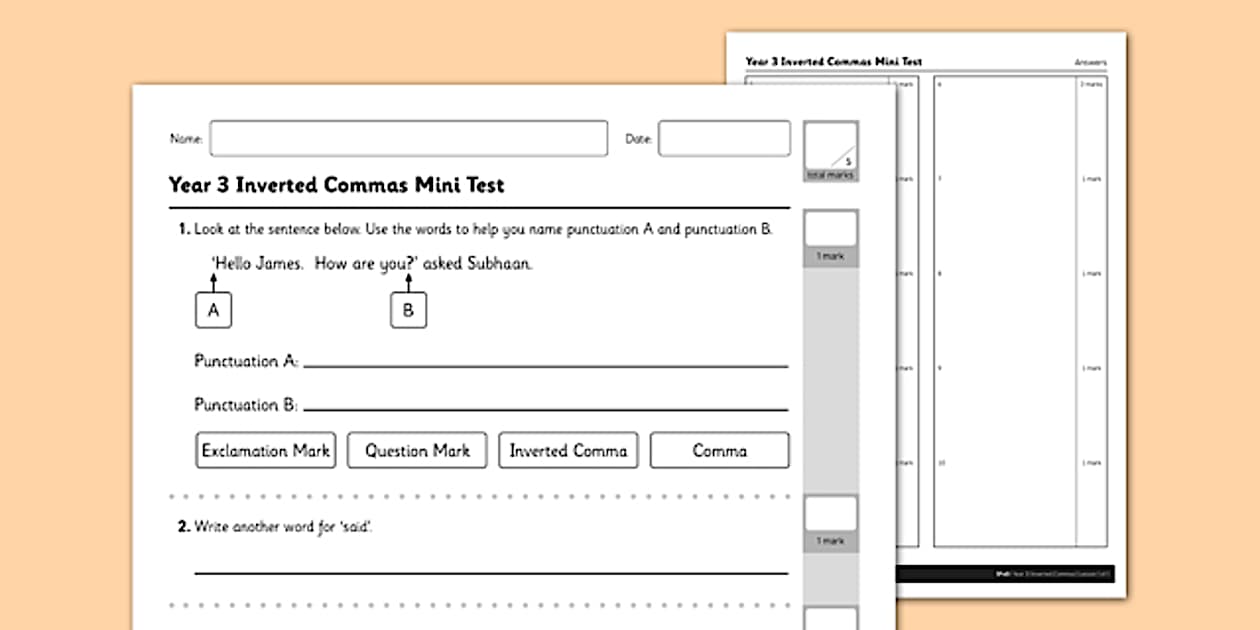Select the Question Mark word box
The width and height of the screenshot is (1260, 630).
pos(417,451)
